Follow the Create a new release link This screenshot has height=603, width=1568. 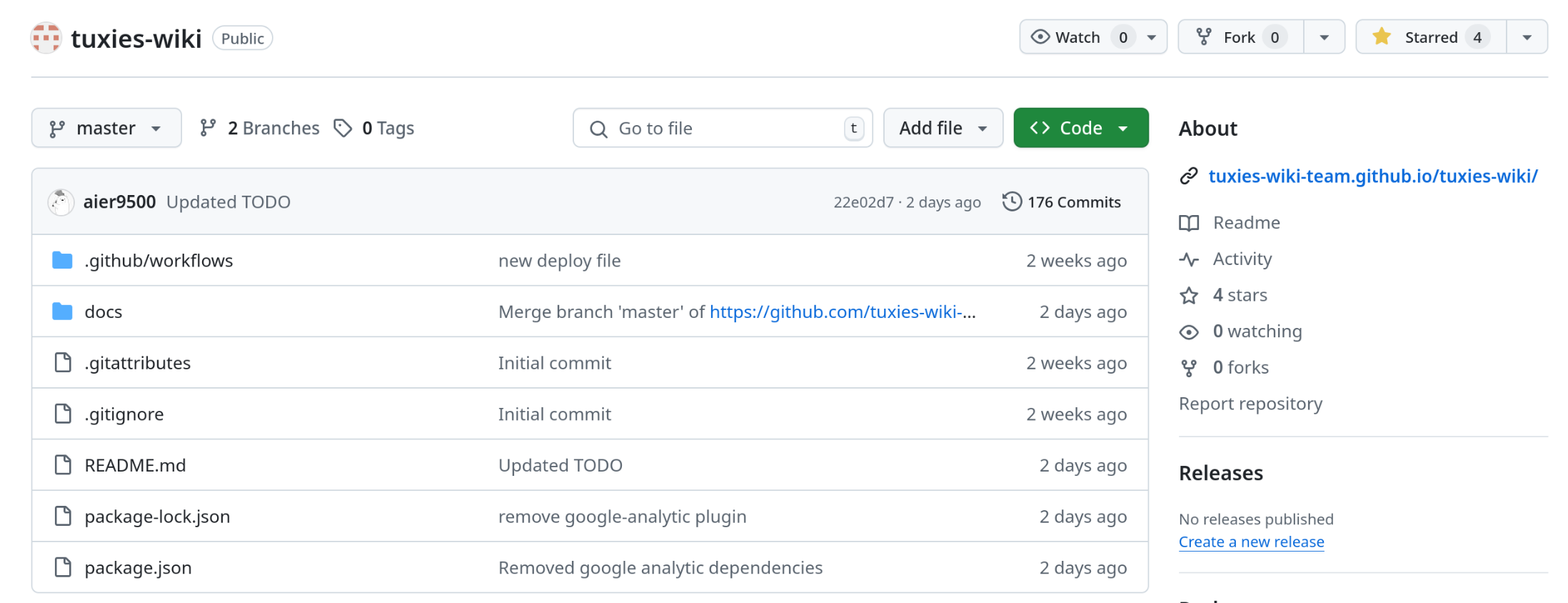click(x=1251, y=542)
